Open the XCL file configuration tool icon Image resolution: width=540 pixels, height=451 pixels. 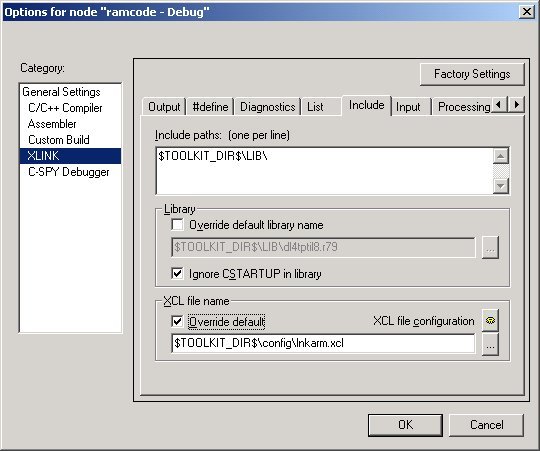pos(490,321)
